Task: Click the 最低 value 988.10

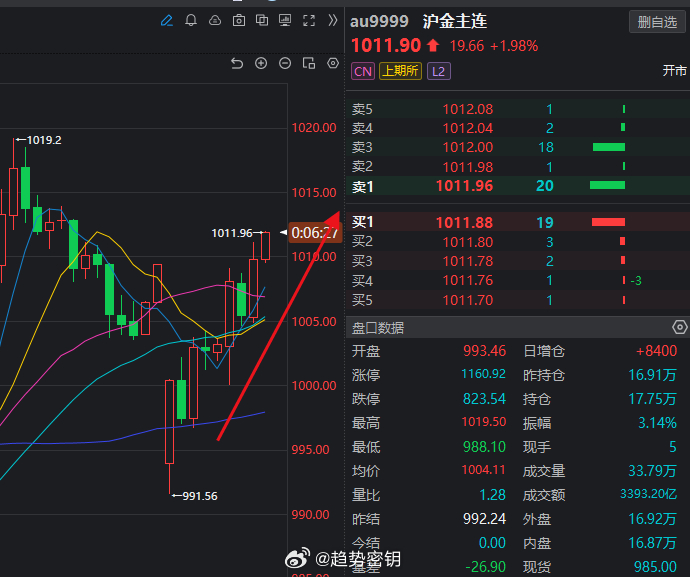Action: tap(484, 447)
